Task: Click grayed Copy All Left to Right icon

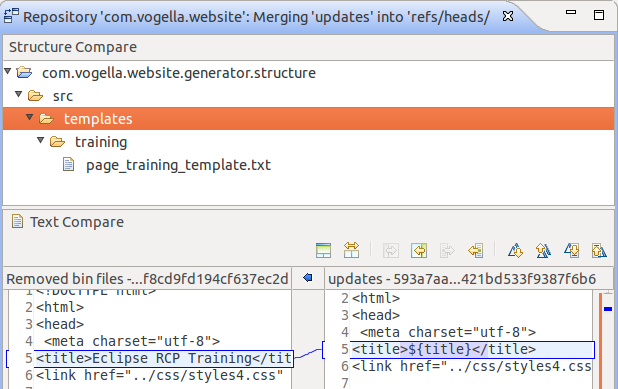Action: click(391, 251)
